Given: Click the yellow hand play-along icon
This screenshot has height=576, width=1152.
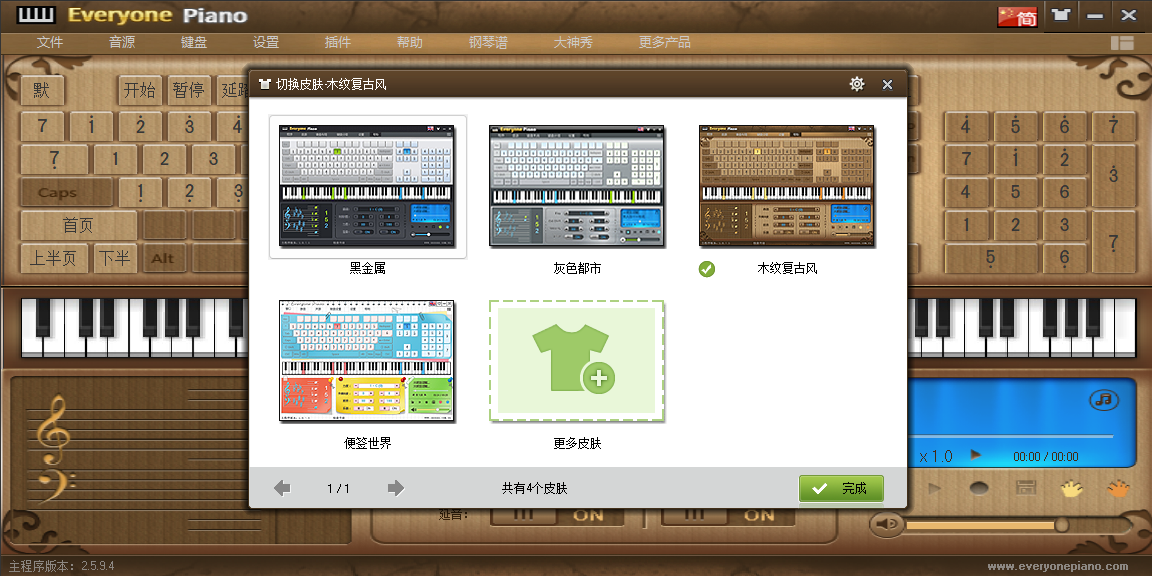Looking at the screenshot, I should 1072,488.
